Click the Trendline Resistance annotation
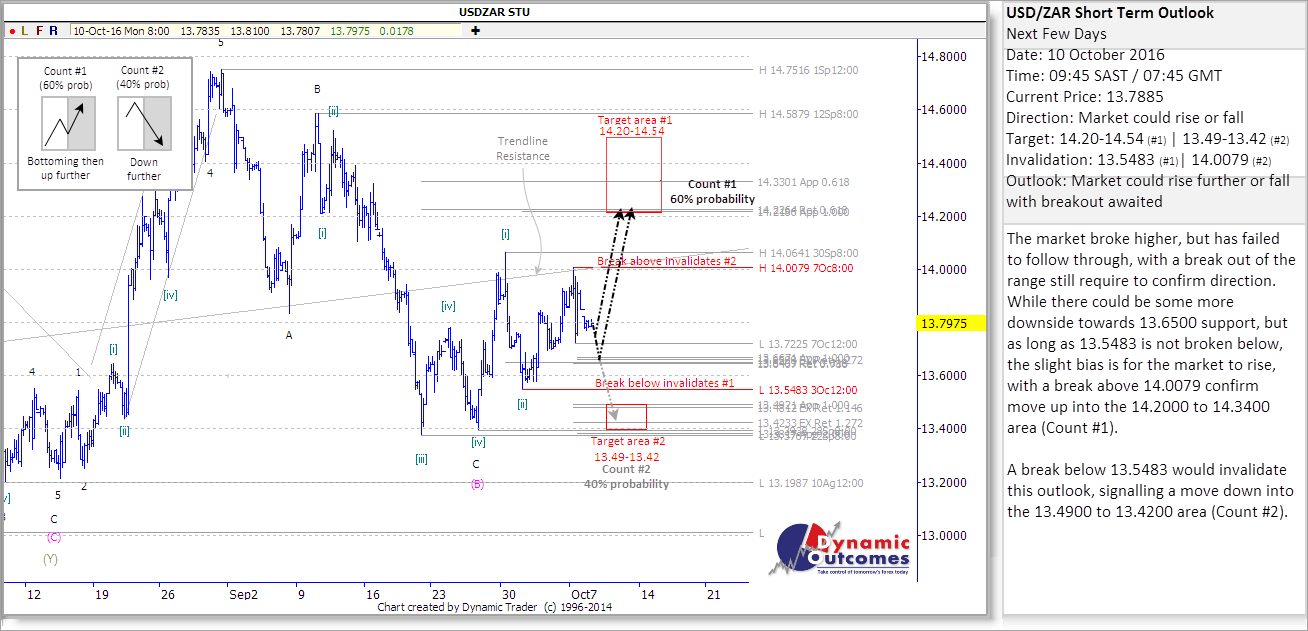1308x631 pixels. point(523,149)
